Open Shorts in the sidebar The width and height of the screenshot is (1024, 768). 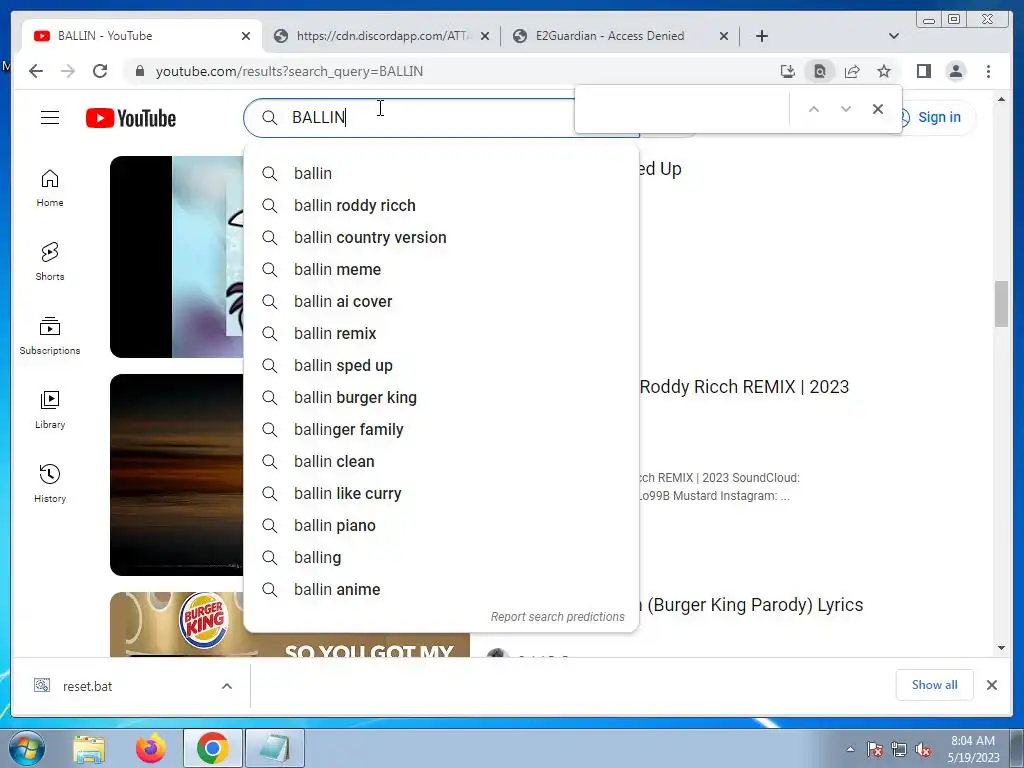coord(50,262)
